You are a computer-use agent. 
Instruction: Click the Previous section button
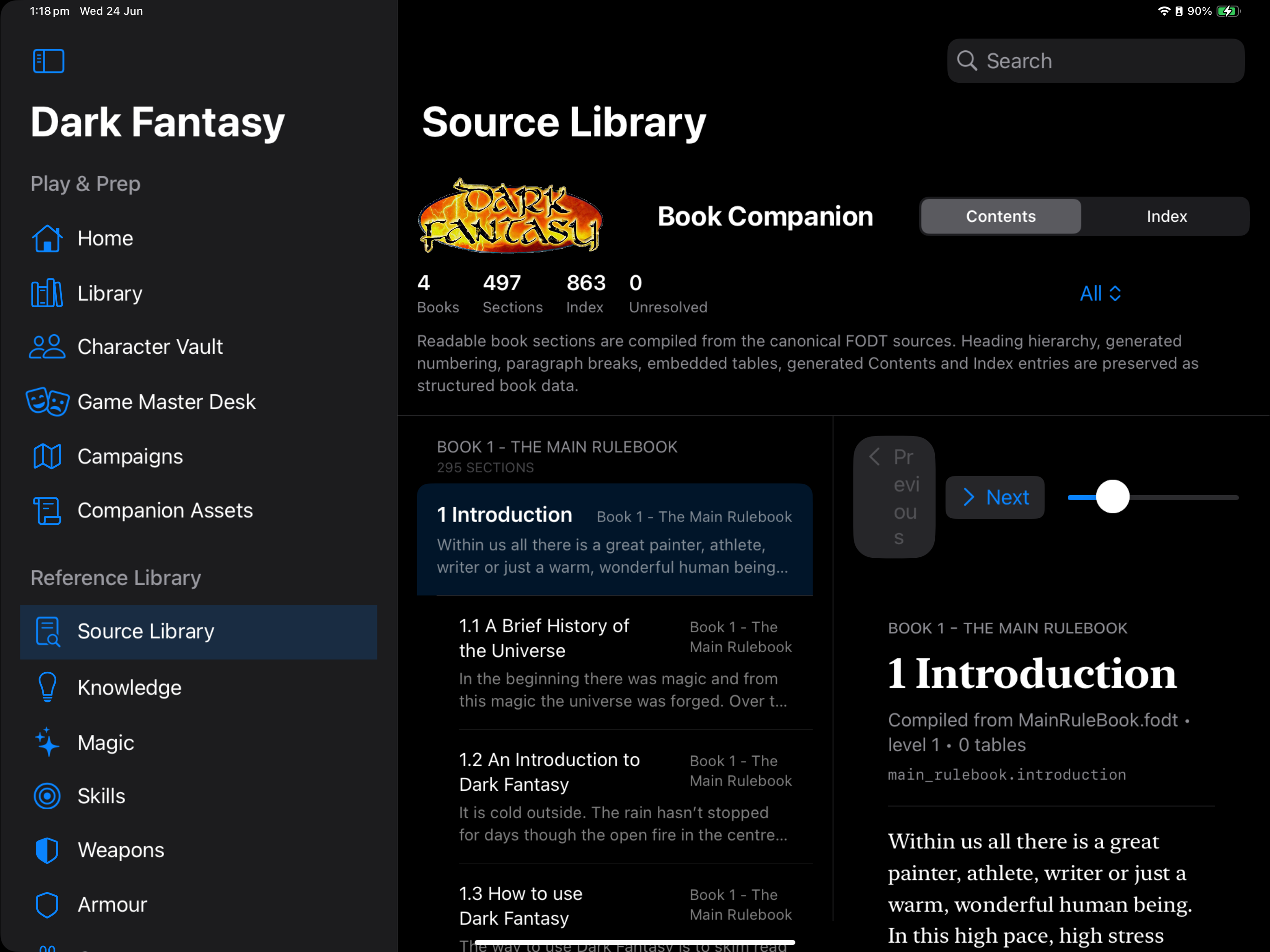[x=894, y=497]
